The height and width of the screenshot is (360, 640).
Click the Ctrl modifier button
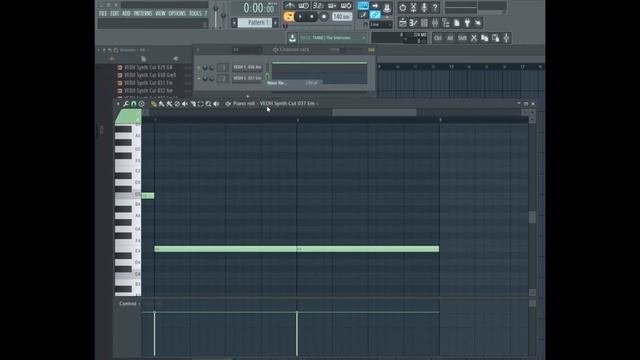point(438,38)
